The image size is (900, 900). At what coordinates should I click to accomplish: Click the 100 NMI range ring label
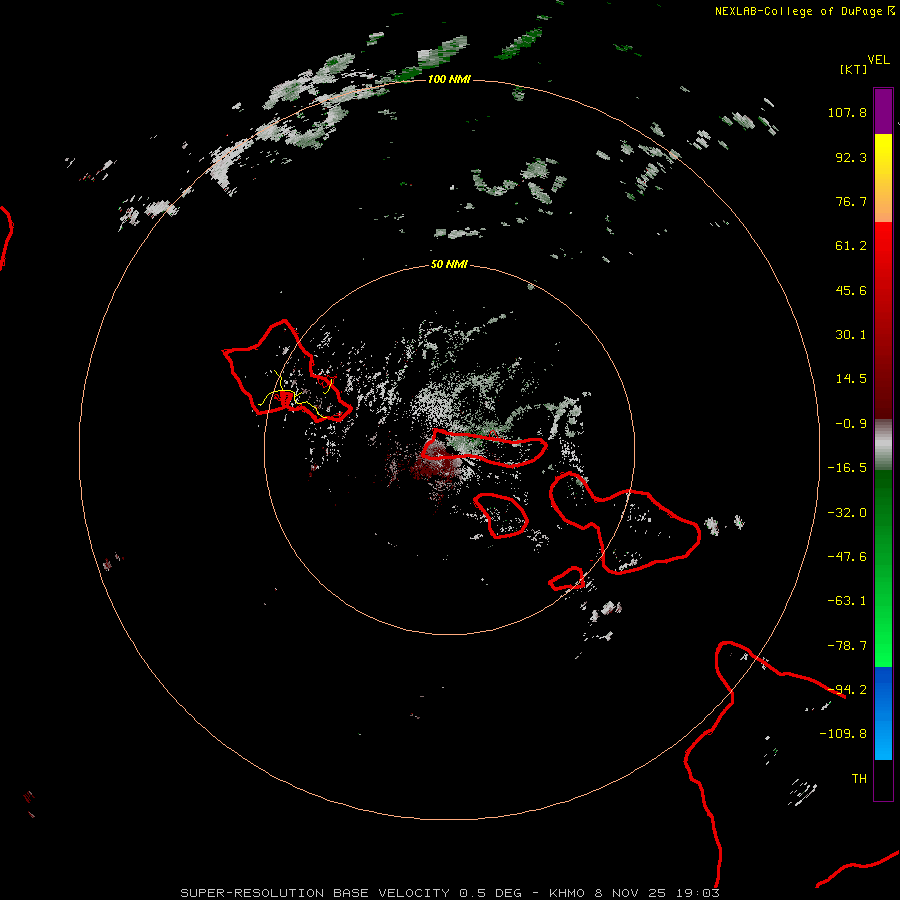click(x=449, y=79)
